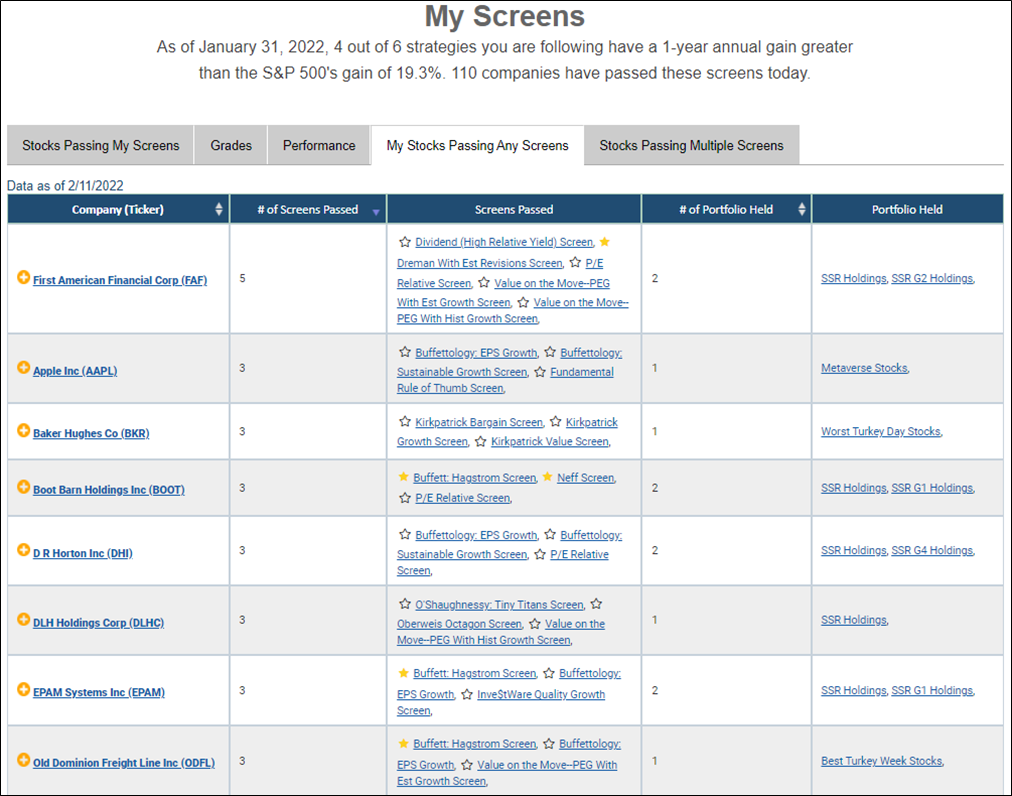Open Old Dominion Freight Line Inc (ODFL) link
The width and height of the screenshot is (1012, 796).
124,762
